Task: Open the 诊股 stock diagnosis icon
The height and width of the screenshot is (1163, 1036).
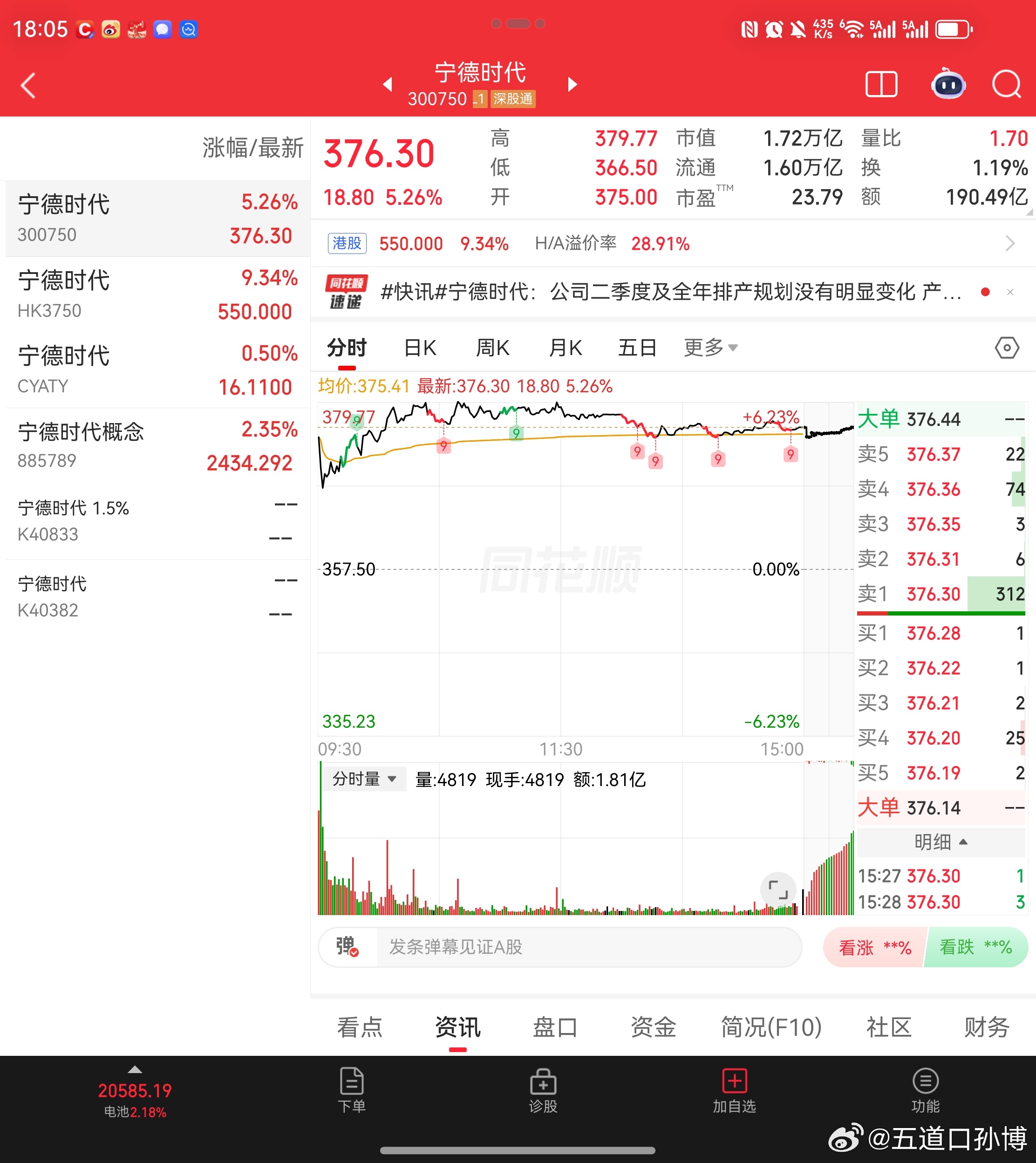Action: coord(543,1090)
